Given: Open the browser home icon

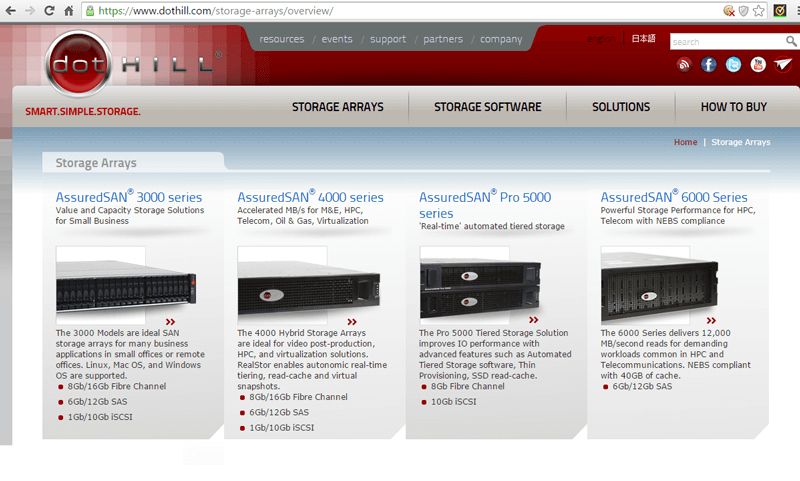Looking at the screenshot, I should point(68,10).
